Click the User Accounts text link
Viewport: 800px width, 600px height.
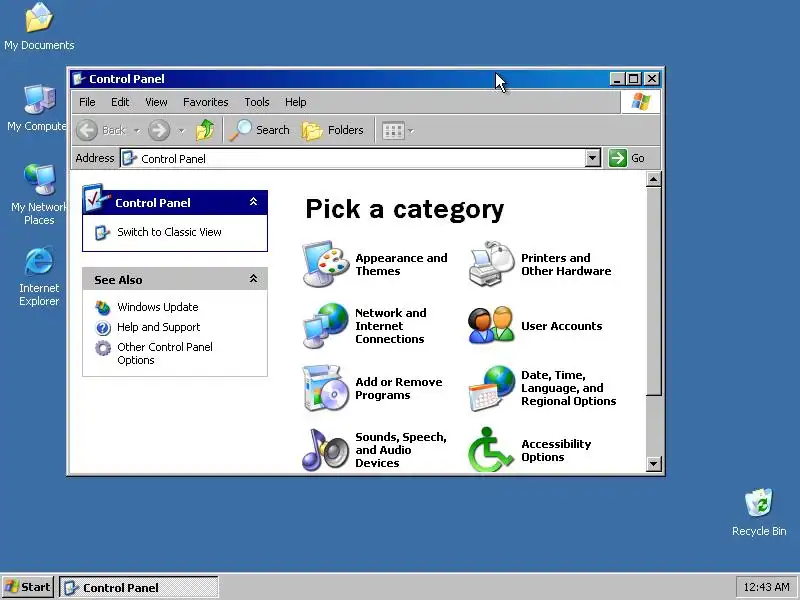click(x=561, y=326)
